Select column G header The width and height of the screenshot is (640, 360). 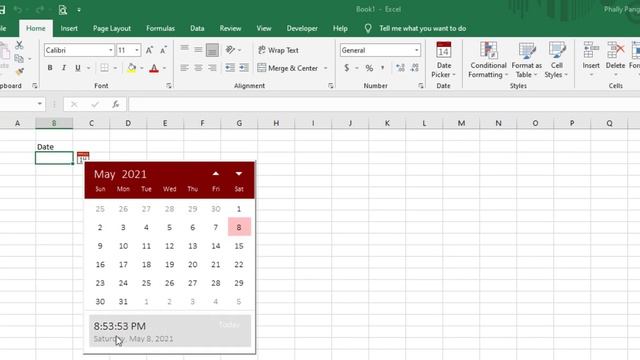(239, 123)
